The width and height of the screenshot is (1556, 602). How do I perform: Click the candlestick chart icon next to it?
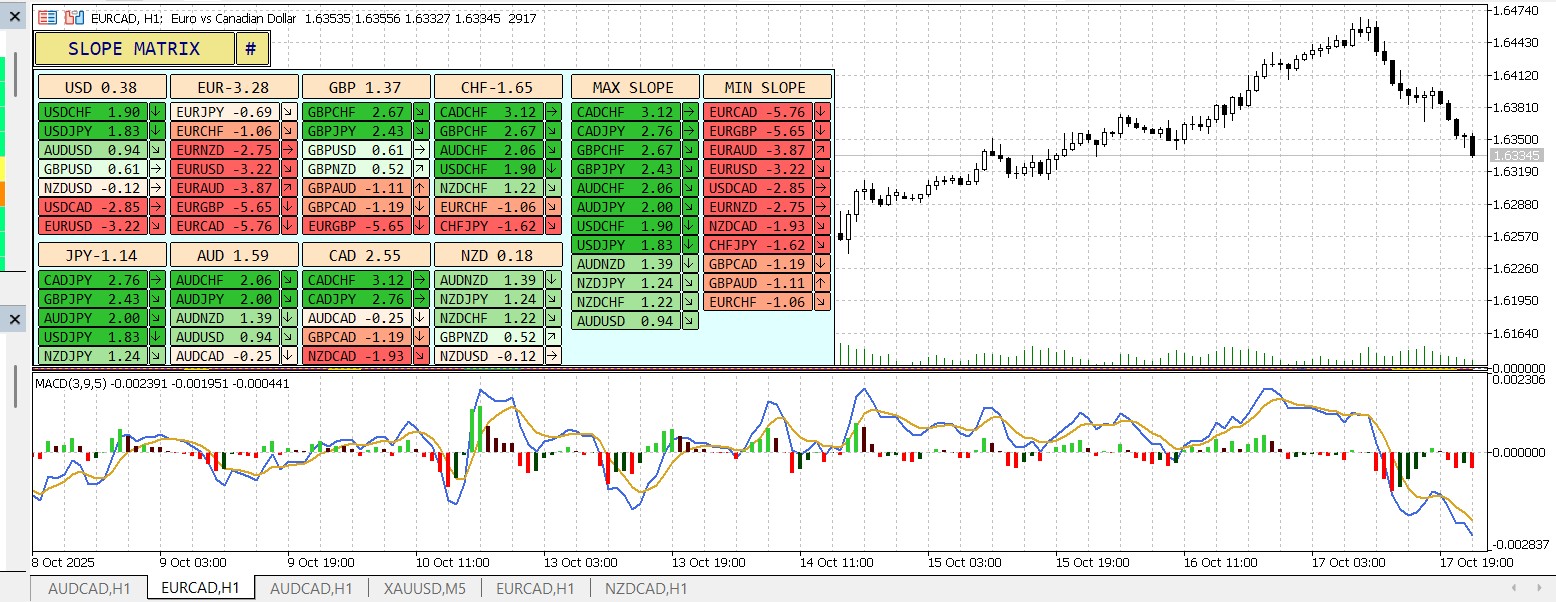tap(73, 17)
